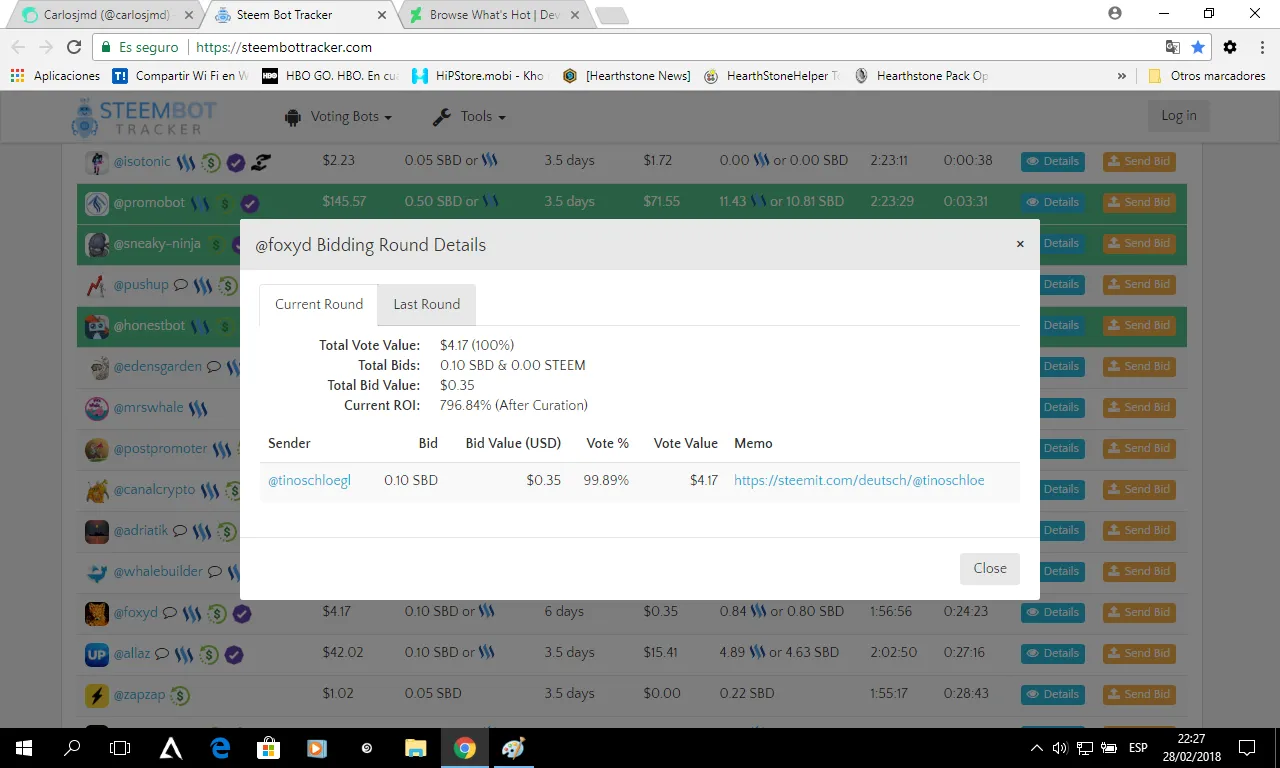Switch to the Carlosjmd browser tab
Image resolution: width=1280 pixels, height=768 pixels.
[105, 15]
